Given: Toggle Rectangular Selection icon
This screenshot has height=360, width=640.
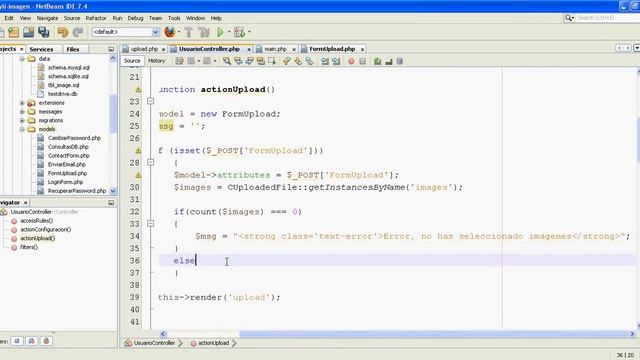Looking at the screenshot, I should tap(272, 61).
